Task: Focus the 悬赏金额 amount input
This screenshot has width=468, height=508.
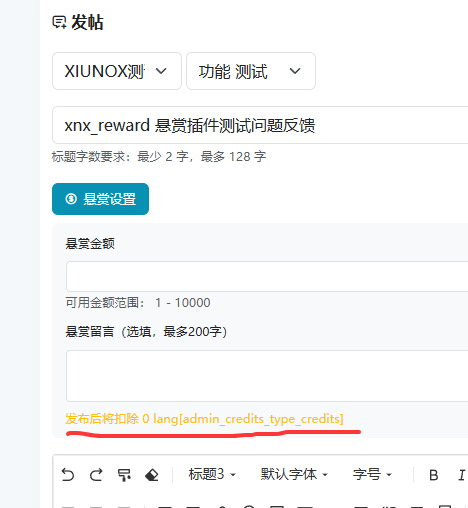Action: click(x=267, y=276)
